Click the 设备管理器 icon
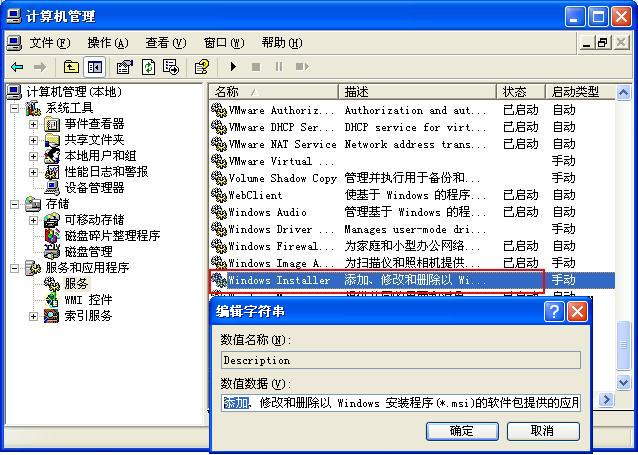Screen dimensions: 638x455 (52, 188)
